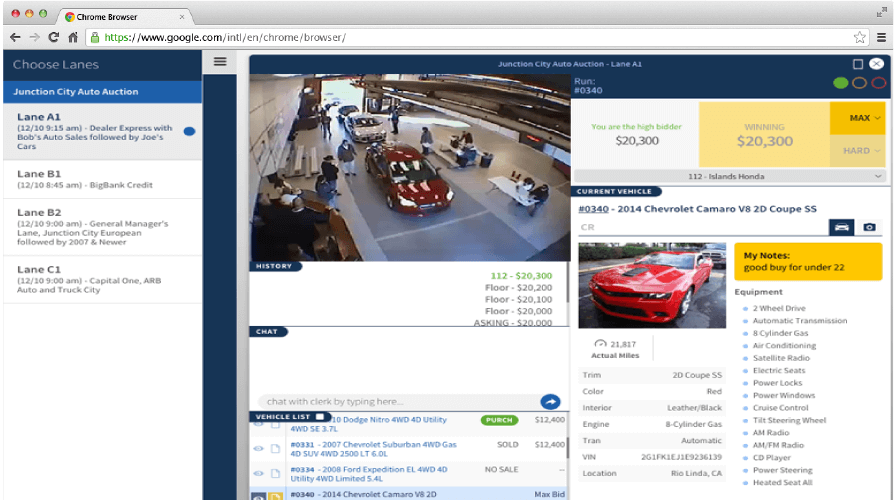Screen dimensions: 894x500
Task: Open run #0340 link in current vehicle
Action: [594, 209]
